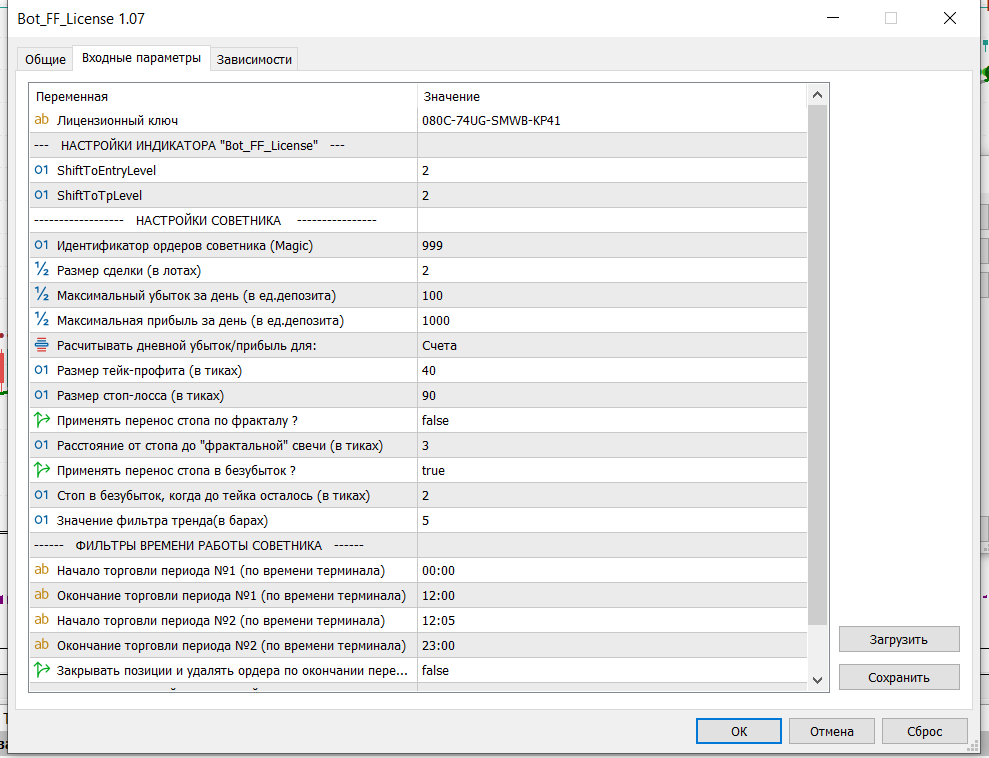Click the boolean arrow icon beside перенос стопа по фракталу
989x758 pixels.
click(x=42, y=420)
